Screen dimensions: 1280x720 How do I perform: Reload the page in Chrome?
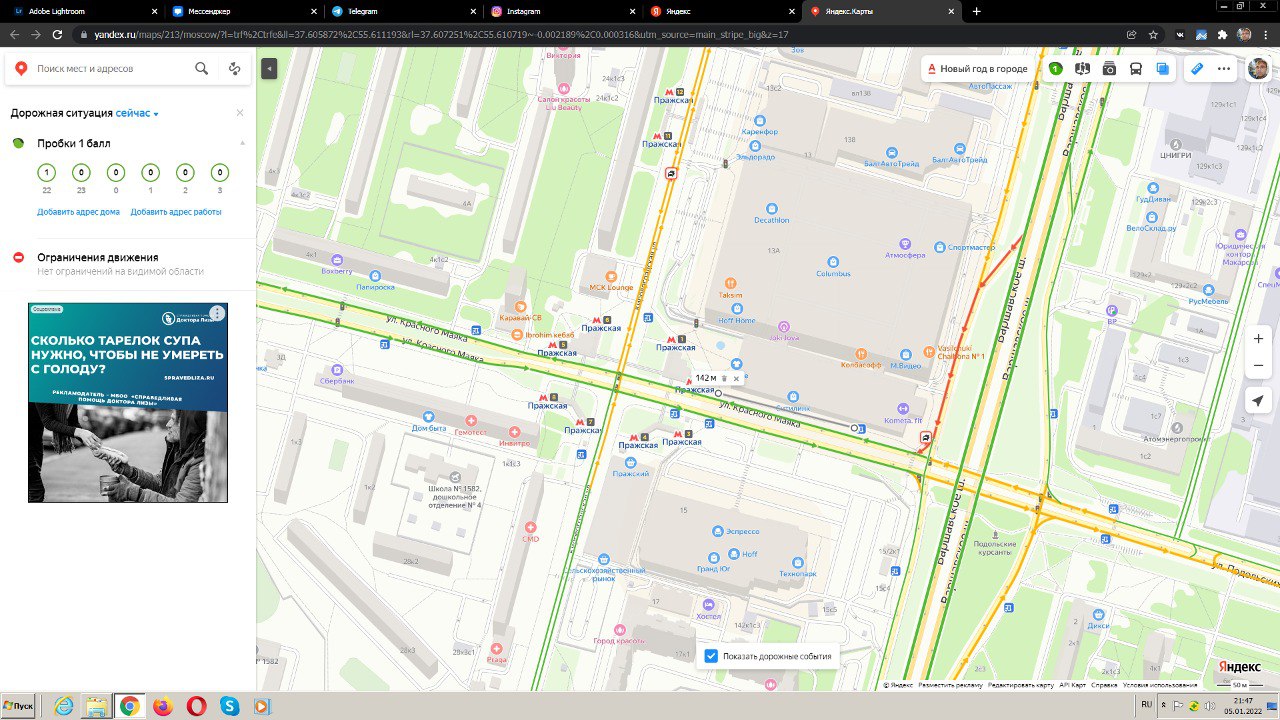click(x=59, y=34)
